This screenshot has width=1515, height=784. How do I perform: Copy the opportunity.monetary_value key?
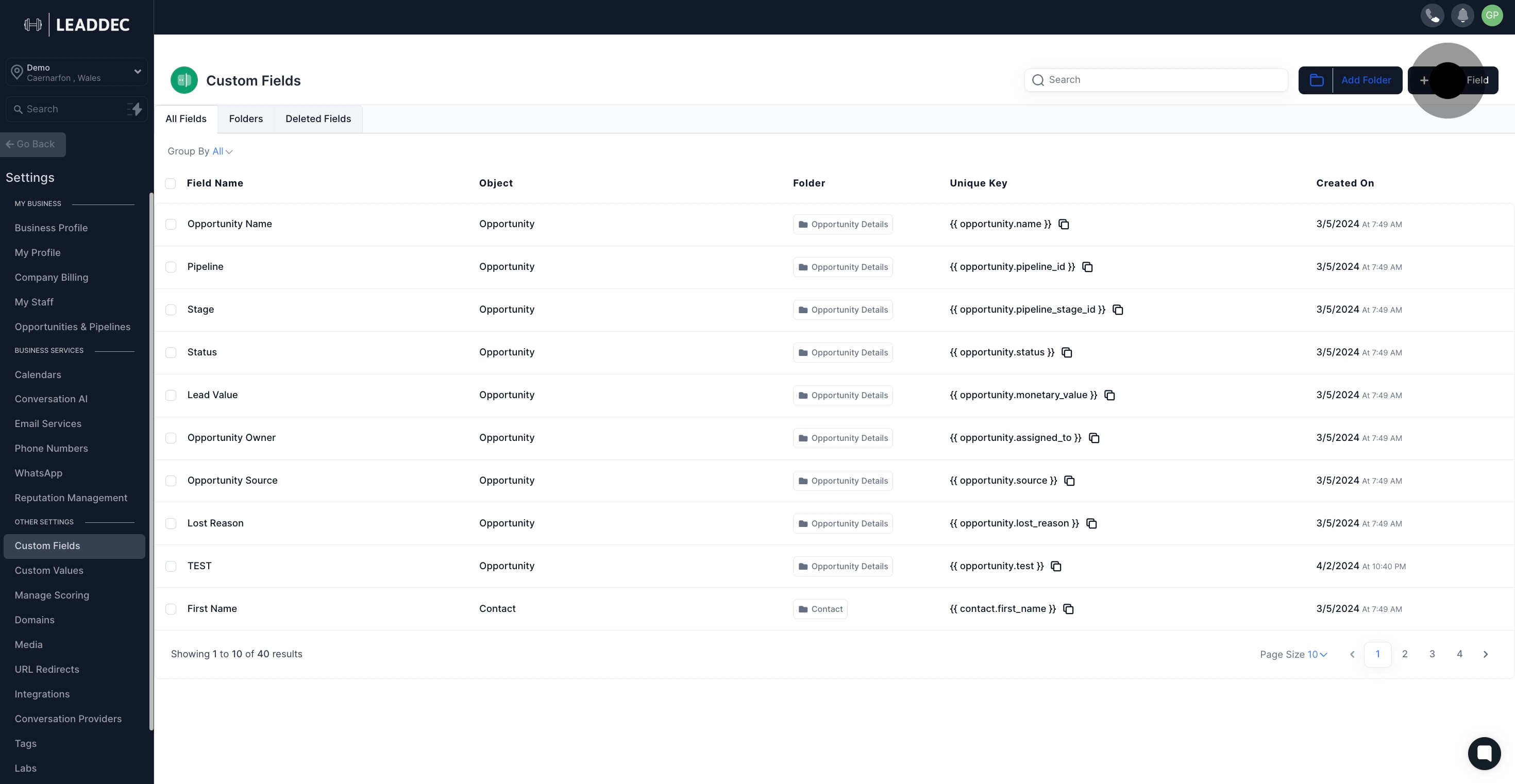[x=1110, y=395]
